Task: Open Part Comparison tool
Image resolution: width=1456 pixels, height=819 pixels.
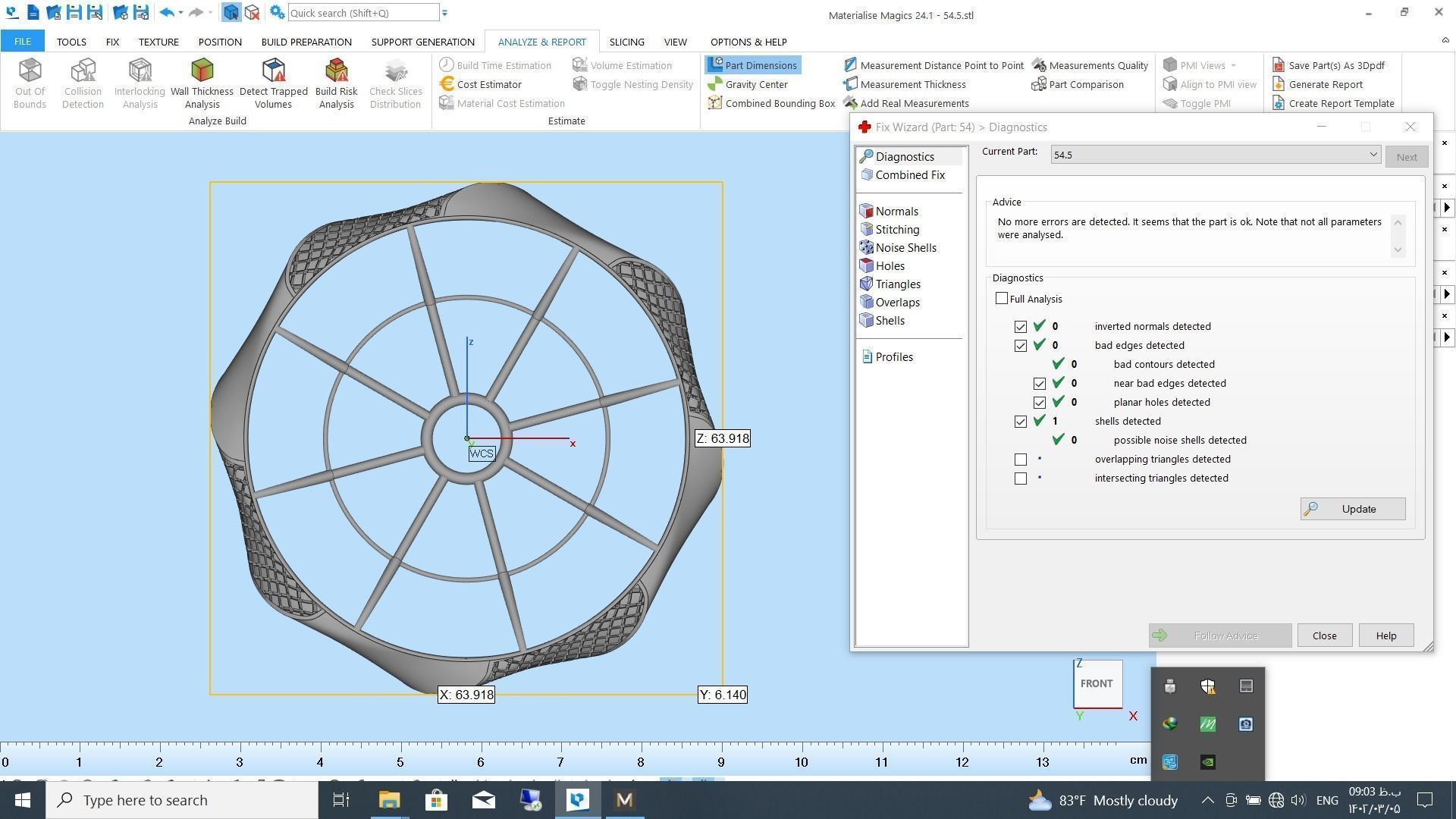Action: (1085, 84)
